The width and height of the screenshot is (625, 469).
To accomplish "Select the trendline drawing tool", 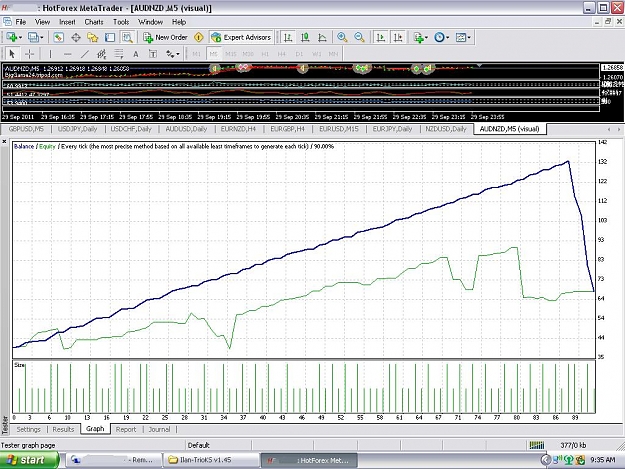I will coord(85,54).
